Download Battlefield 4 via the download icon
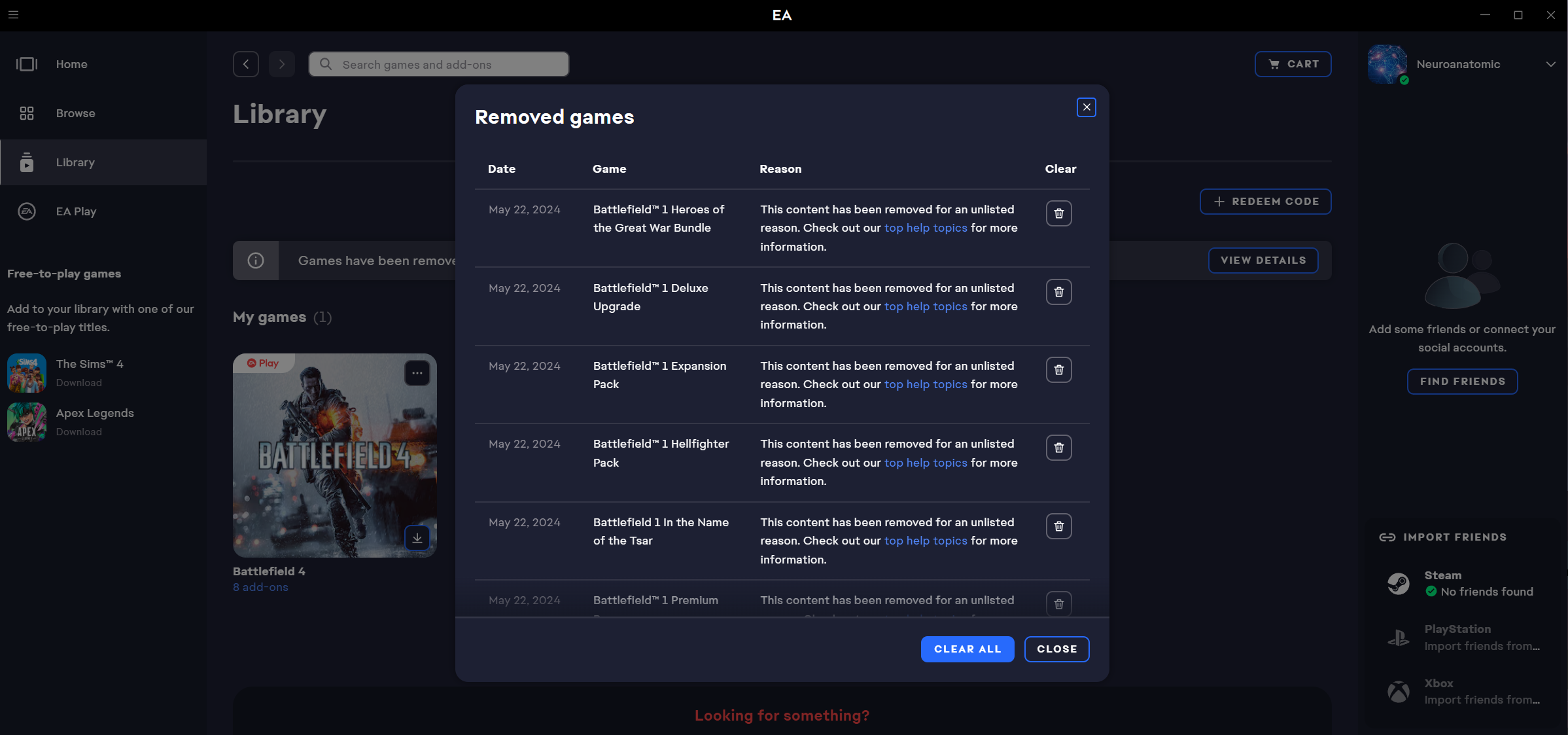Screen dimensions: 1568x735 point(417,538)
